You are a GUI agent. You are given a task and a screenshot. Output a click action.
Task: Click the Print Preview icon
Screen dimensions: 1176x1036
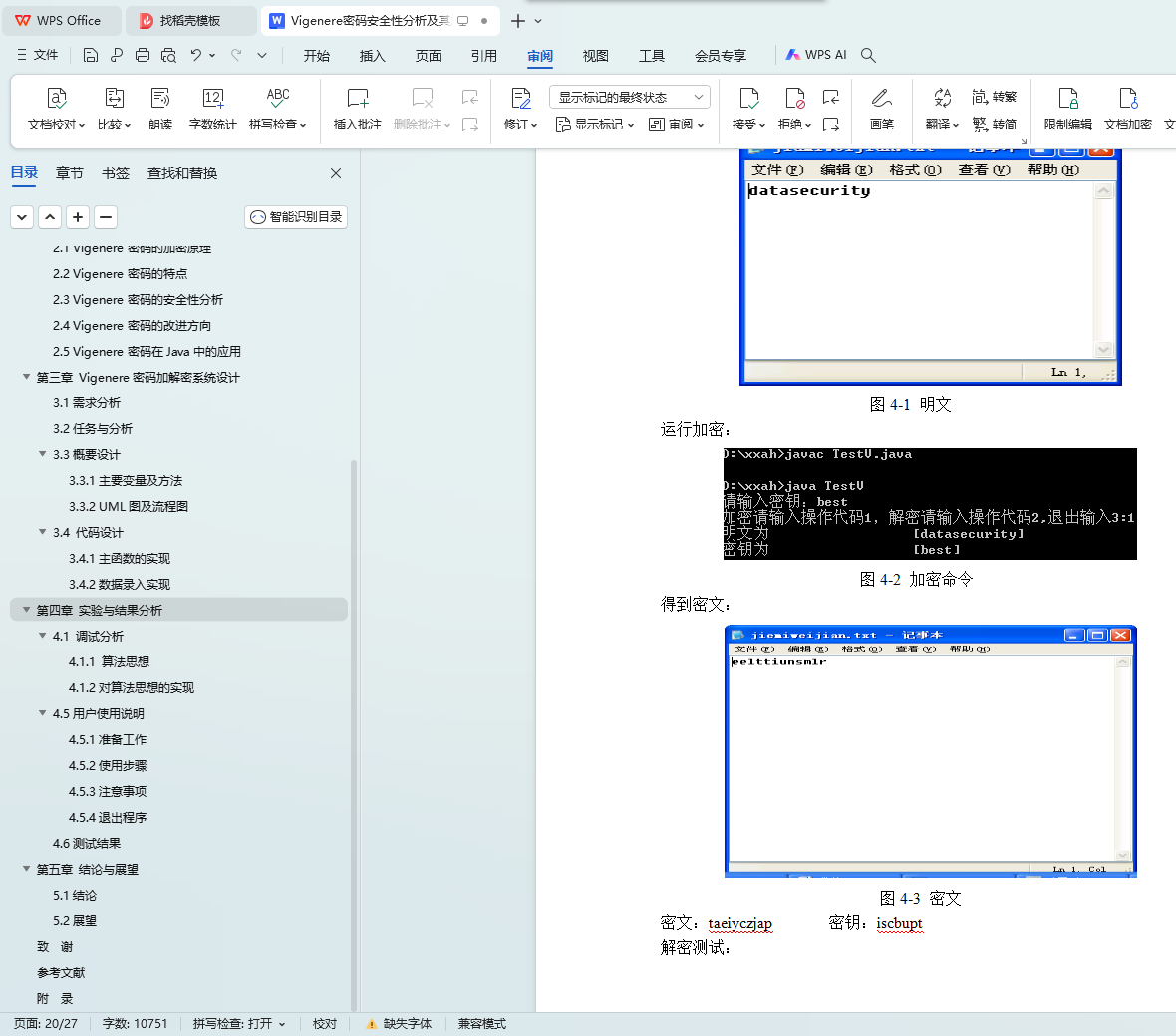[x=168, y=55]
